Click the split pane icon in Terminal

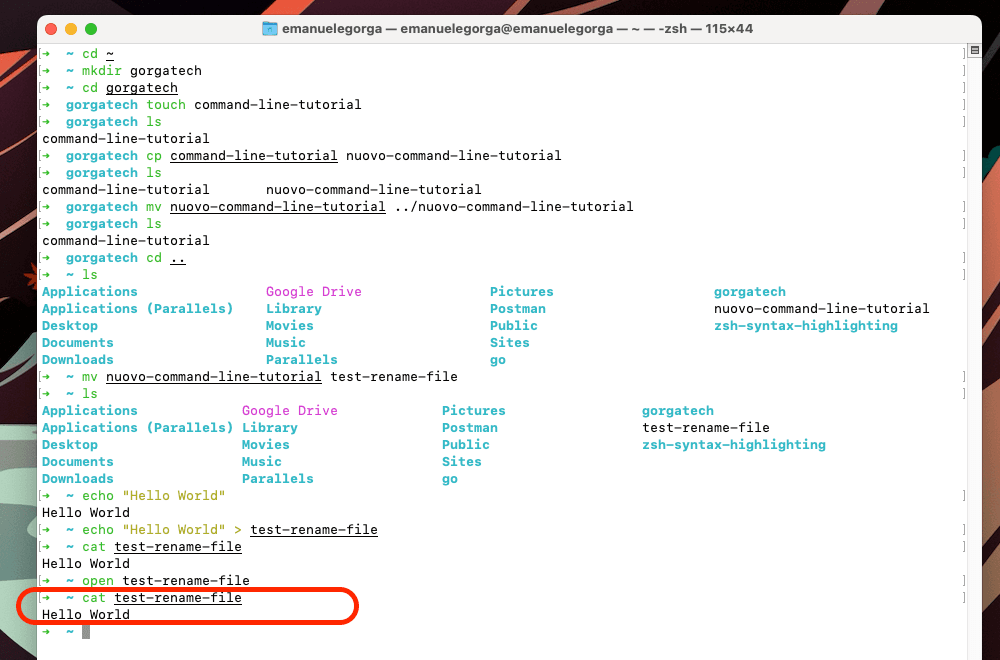pyautogui.click(x=974, y=50)
